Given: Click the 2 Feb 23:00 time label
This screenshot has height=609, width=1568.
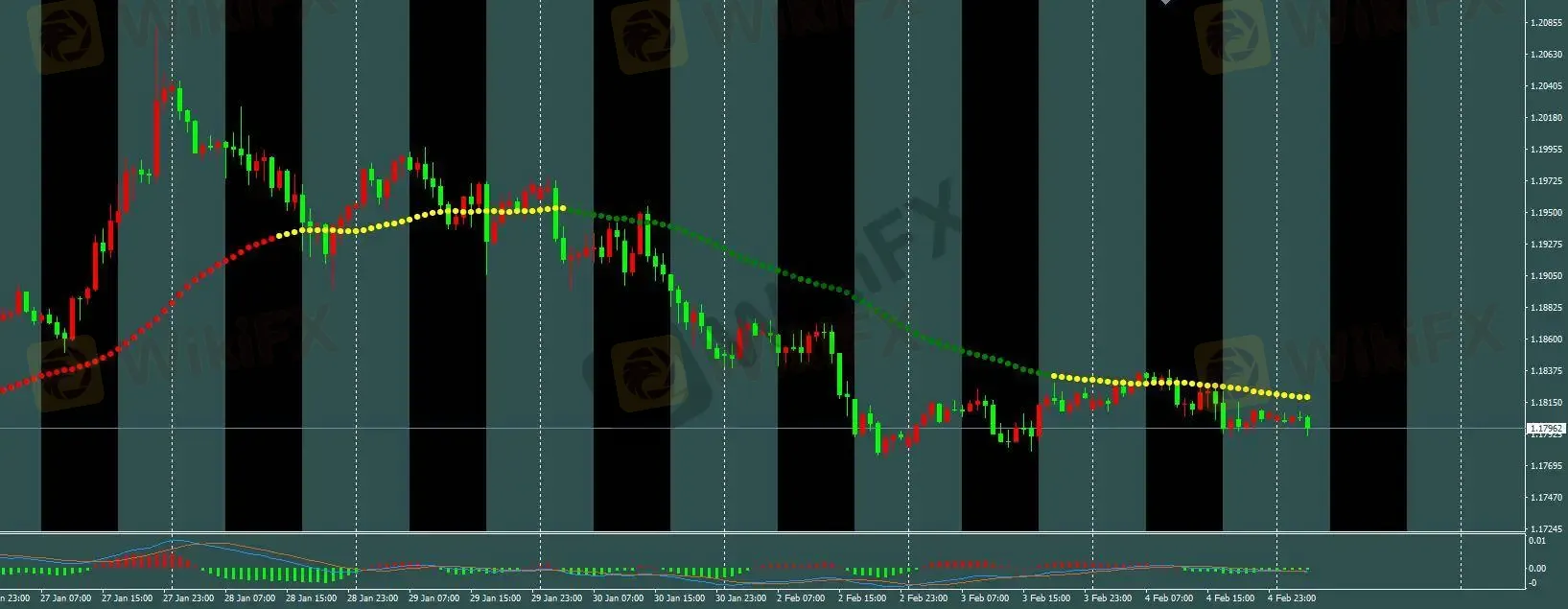Looking at the screenshot, I should click(x=924, y=598).
